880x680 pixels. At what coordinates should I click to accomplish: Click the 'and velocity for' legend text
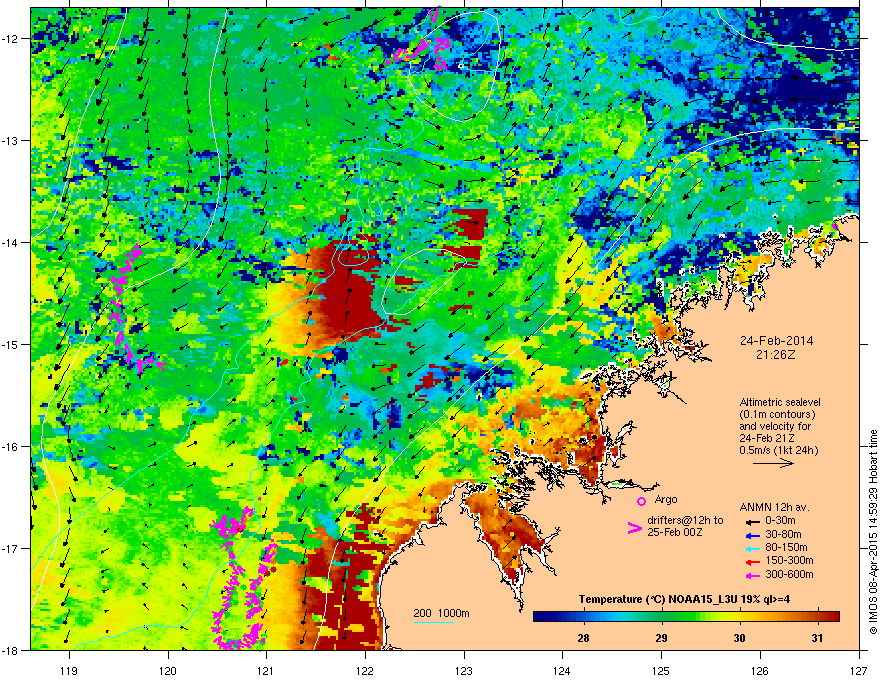pyautogui.click(x=775, y=426)
